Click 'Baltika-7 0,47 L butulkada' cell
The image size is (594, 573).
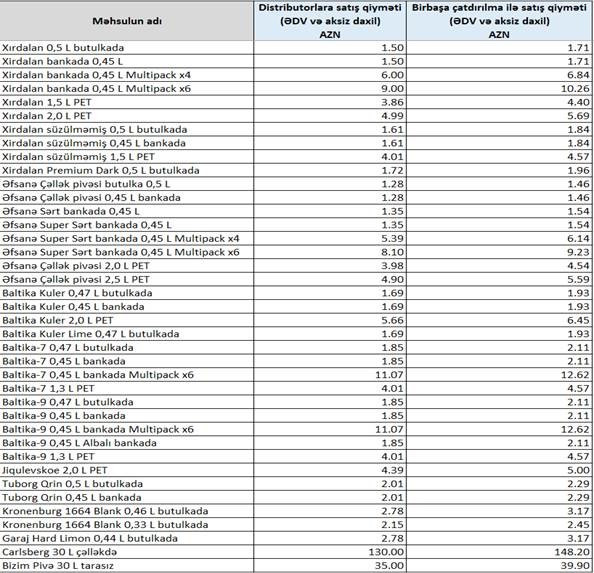point(127,348)
